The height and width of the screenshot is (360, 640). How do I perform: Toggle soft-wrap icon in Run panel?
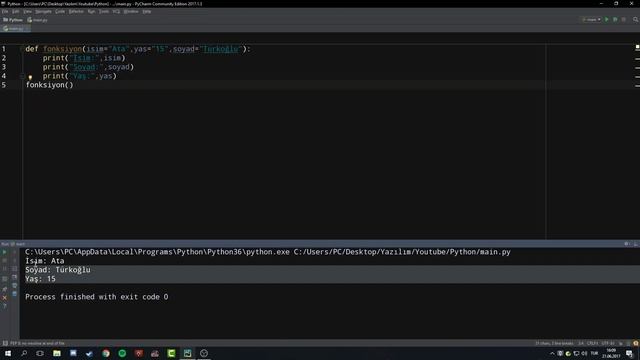pyautogui.click(x=14, y=269)
